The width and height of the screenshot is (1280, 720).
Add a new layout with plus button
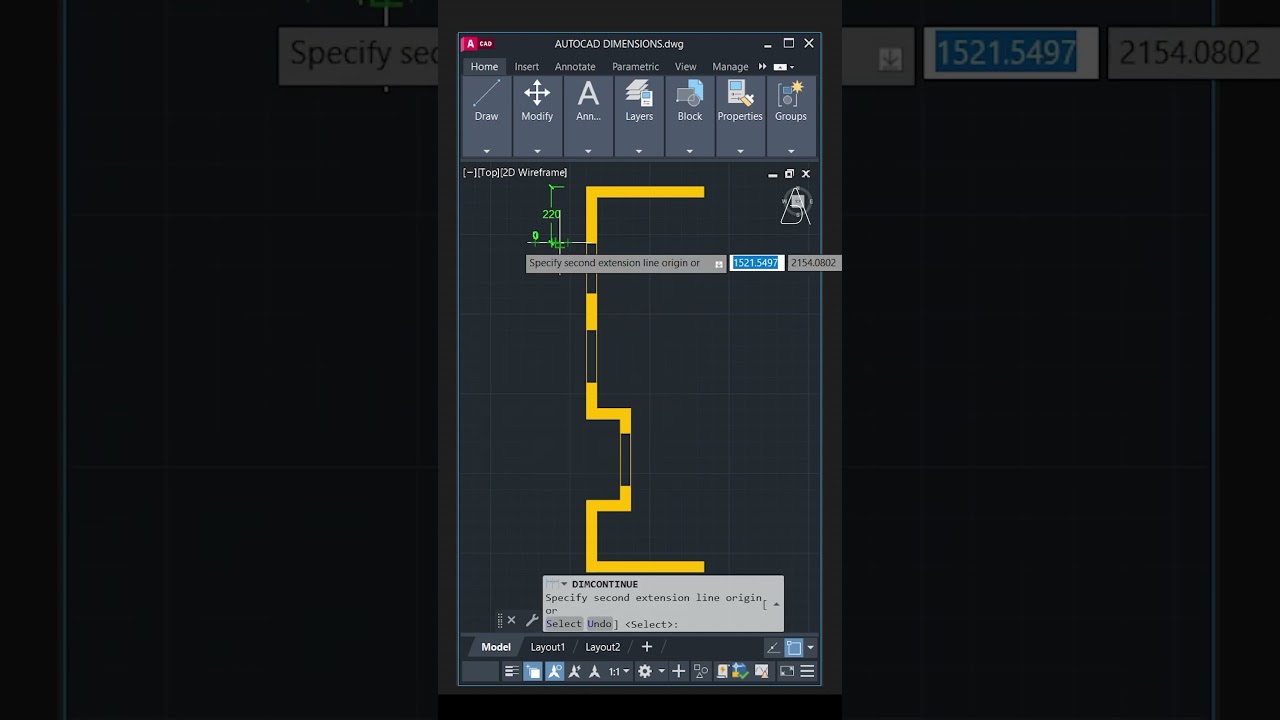click(x=646, y=647)
